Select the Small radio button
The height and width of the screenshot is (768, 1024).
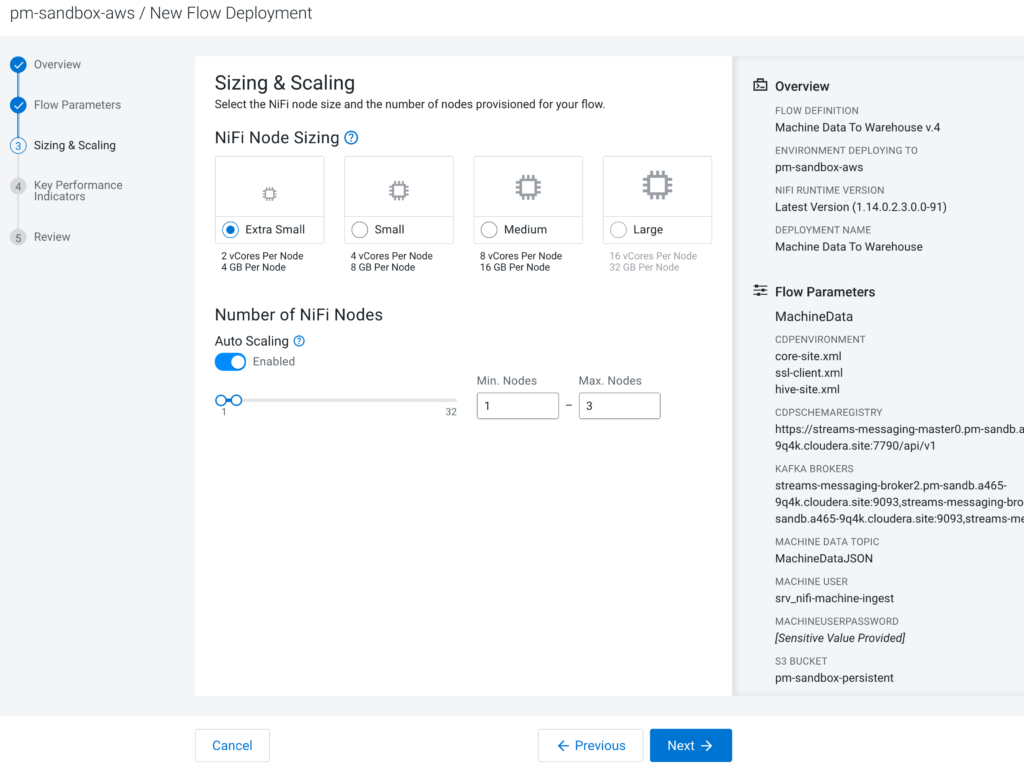tap(360, 230)
